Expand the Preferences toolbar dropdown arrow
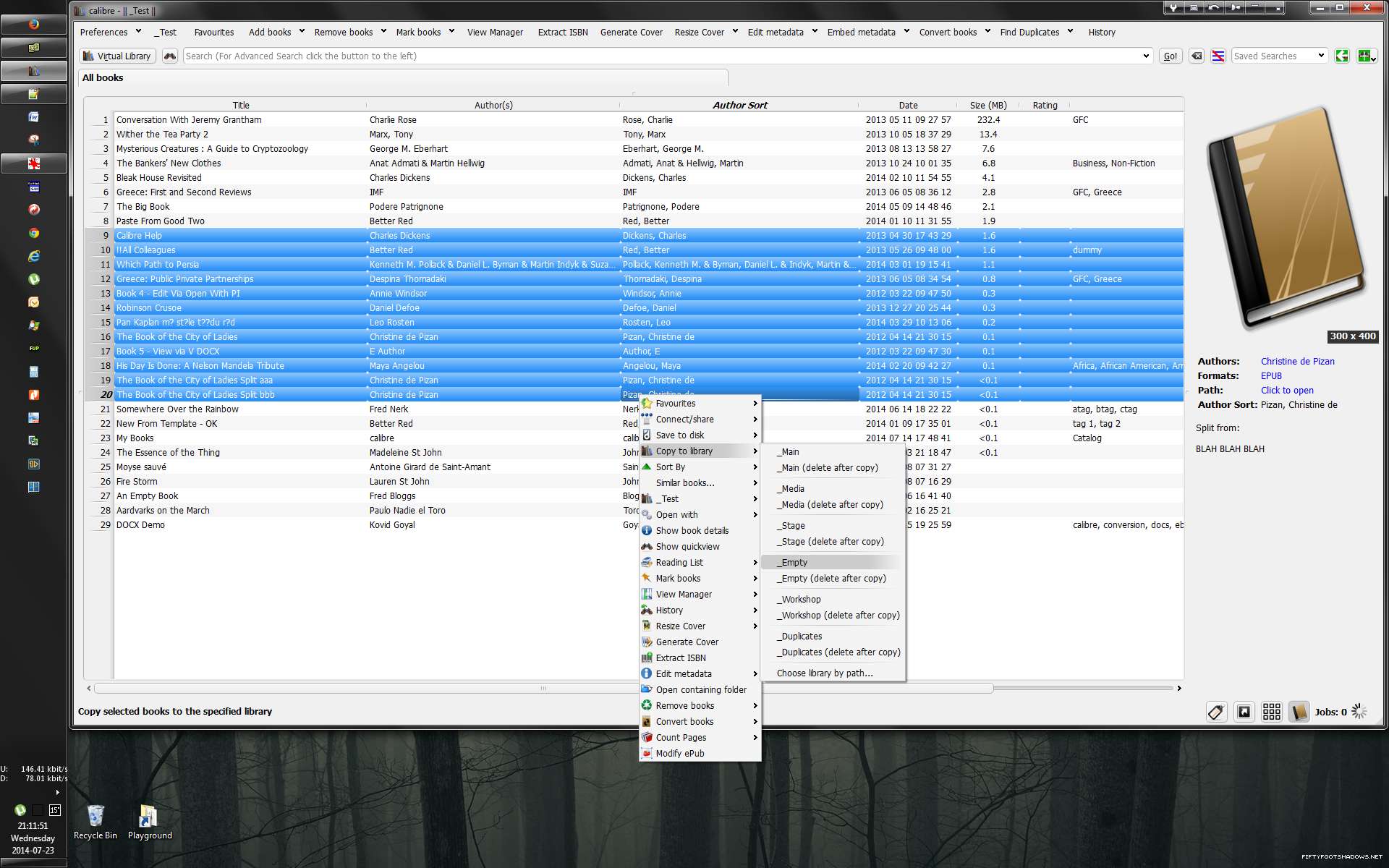The height and width of the screenshot is (868, 1389). tap(138, 31)
